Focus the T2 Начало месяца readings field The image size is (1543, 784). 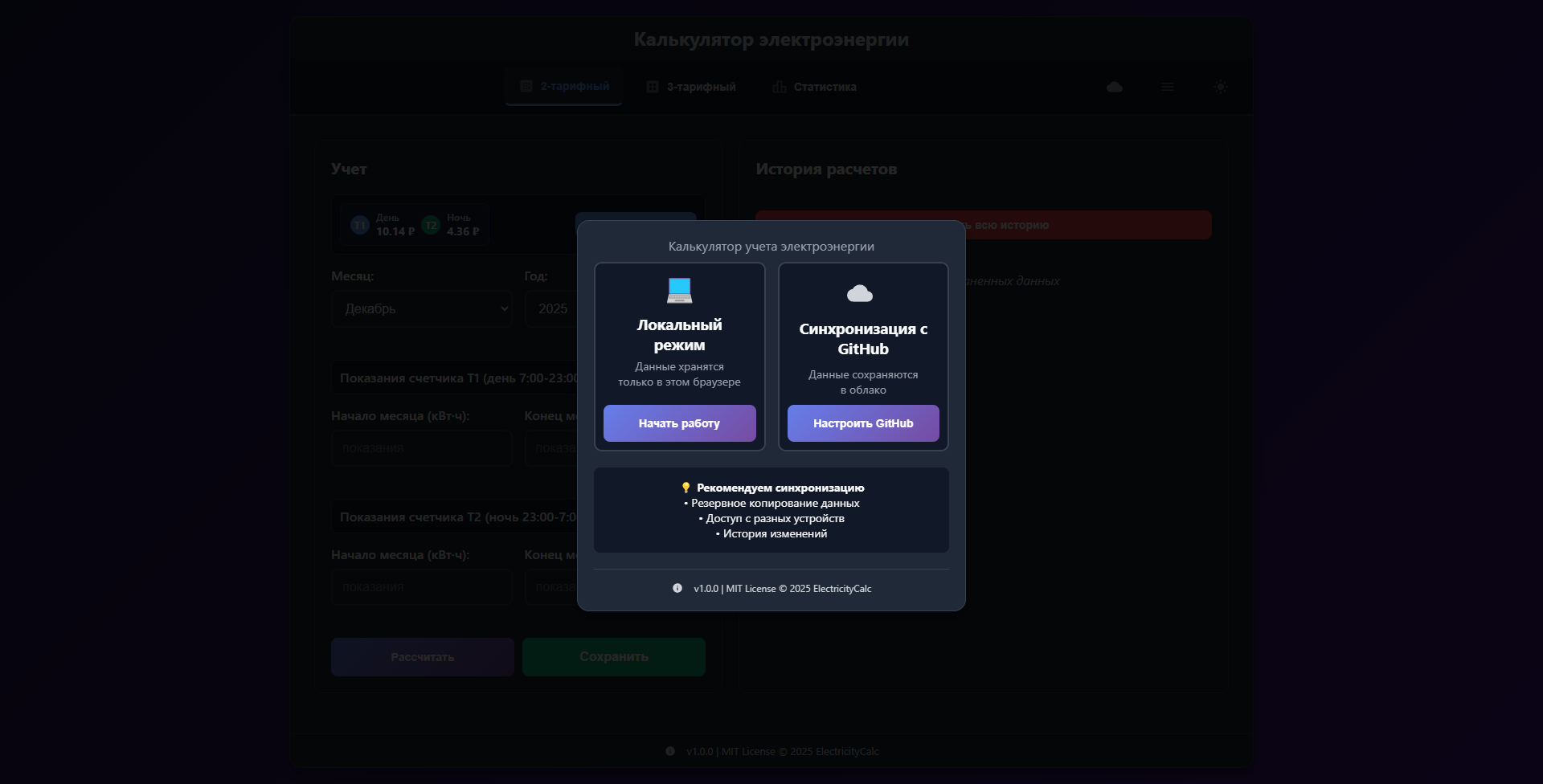tap(422, 587)
